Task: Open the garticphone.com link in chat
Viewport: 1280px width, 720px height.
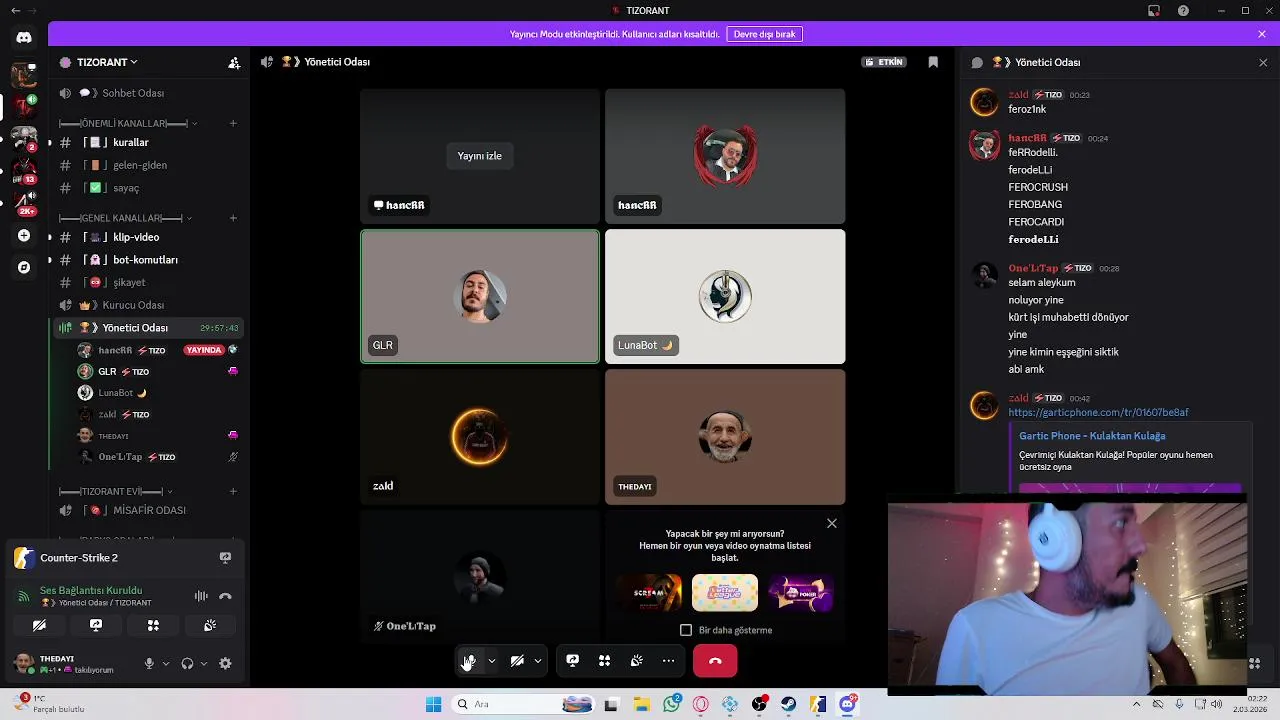Action: pyautogui.click(x=1098, y=412)
